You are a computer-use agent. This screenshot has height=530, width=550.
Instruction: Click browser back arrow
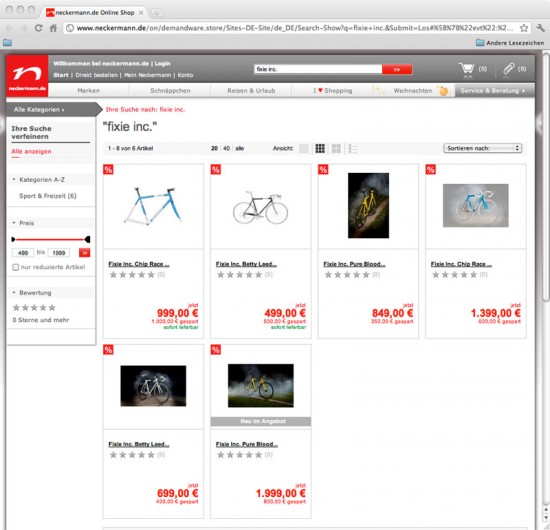pyautogui.click(x=9, y=28)
